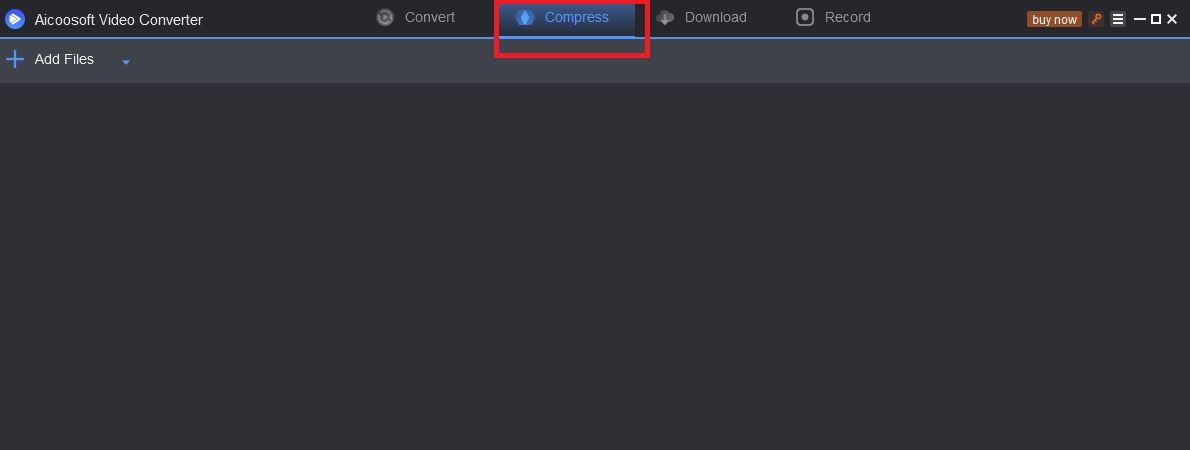Click the Convert tab's circular play icon
This screenshot has width=1190, height=450.
click(386, 17)
